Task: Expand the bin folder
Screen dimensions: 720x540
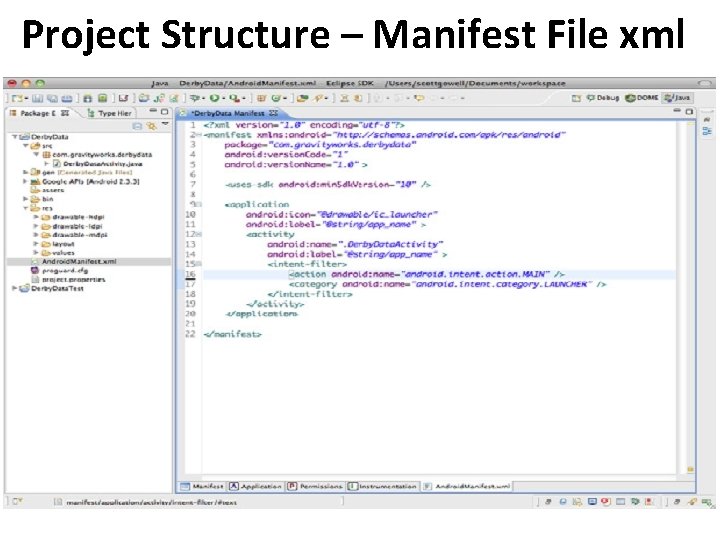Action: [x=26, y=199]
